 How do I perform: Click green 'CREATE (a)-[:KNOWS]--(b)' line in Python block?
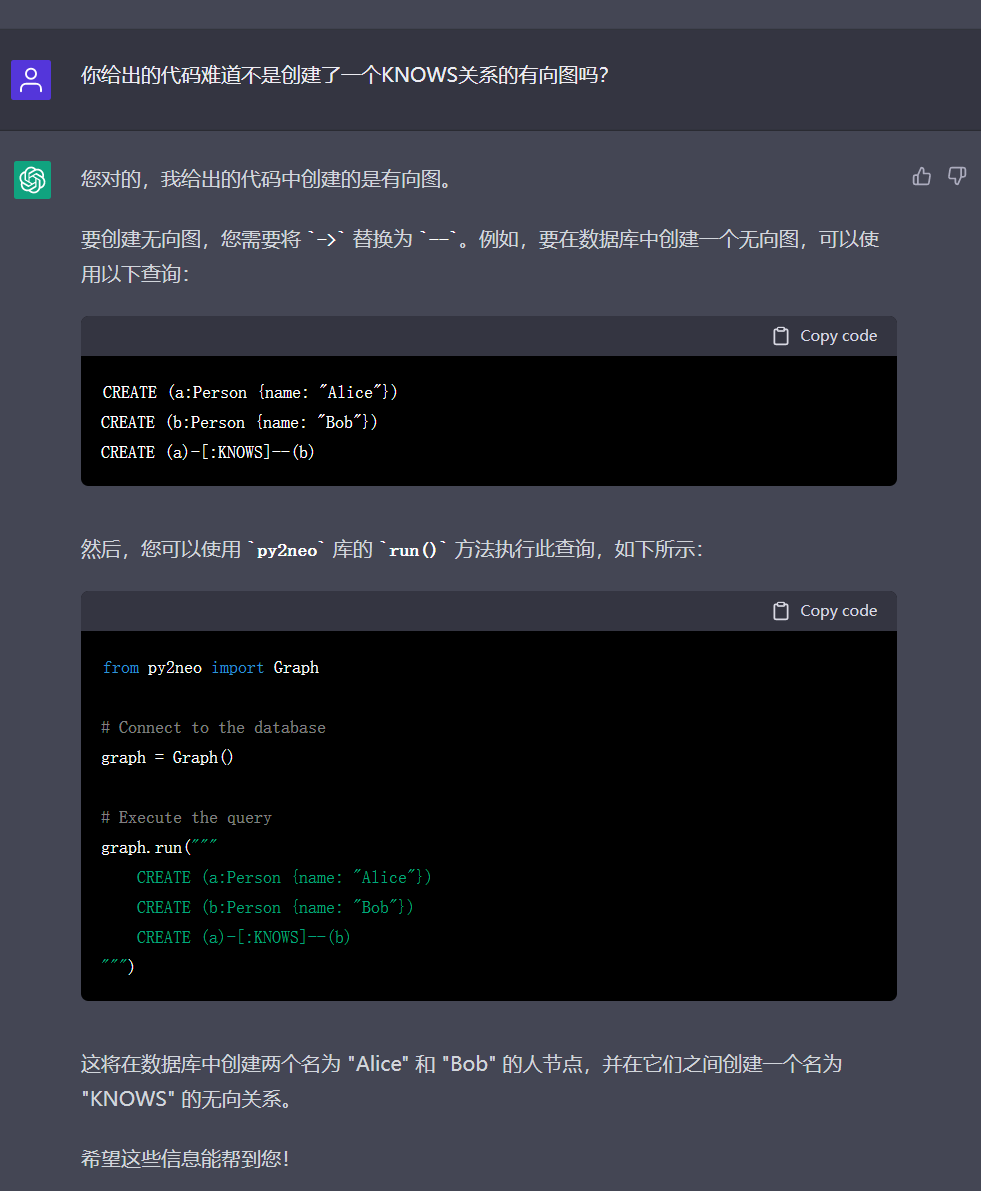click(243, 937)
